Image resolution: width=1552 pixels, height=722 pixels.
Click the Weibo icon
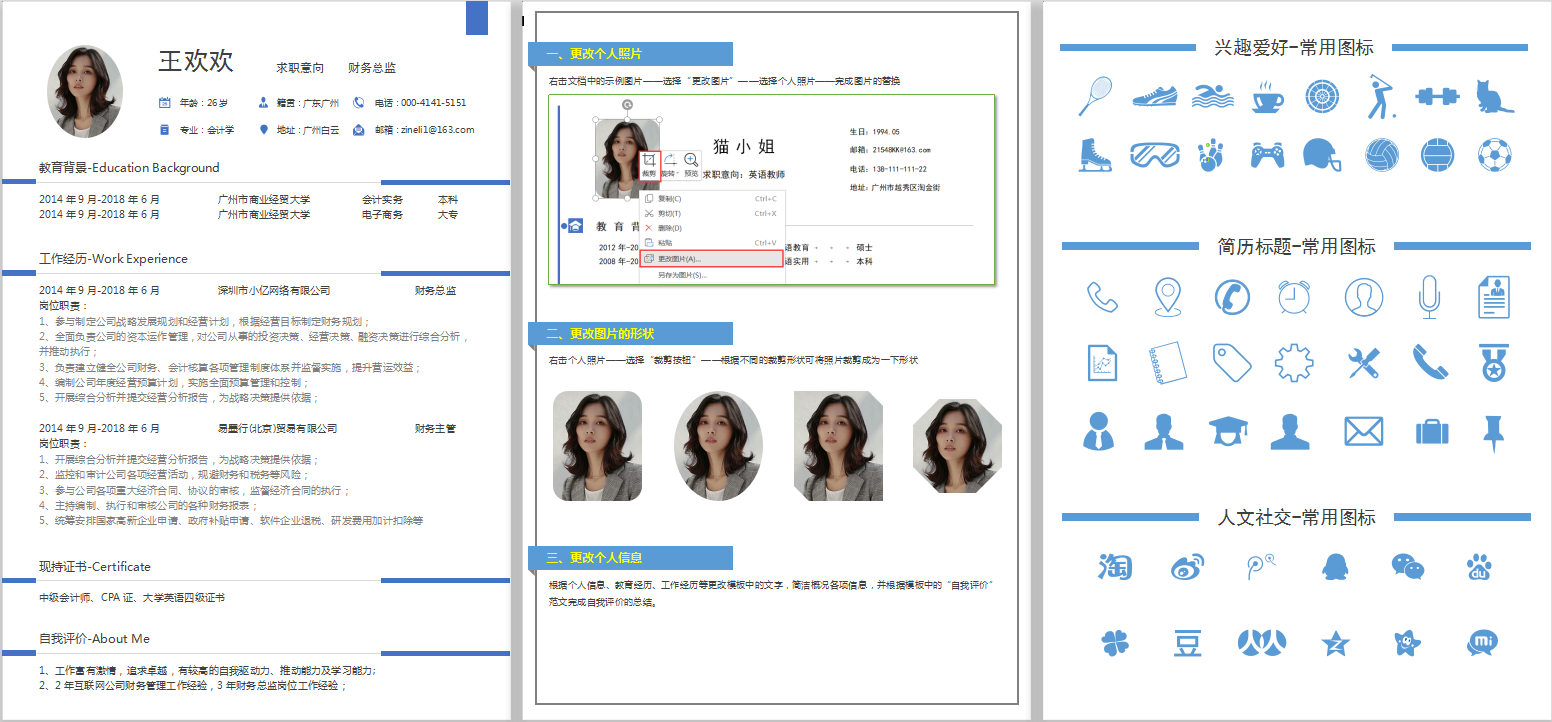click(1188, 568)
